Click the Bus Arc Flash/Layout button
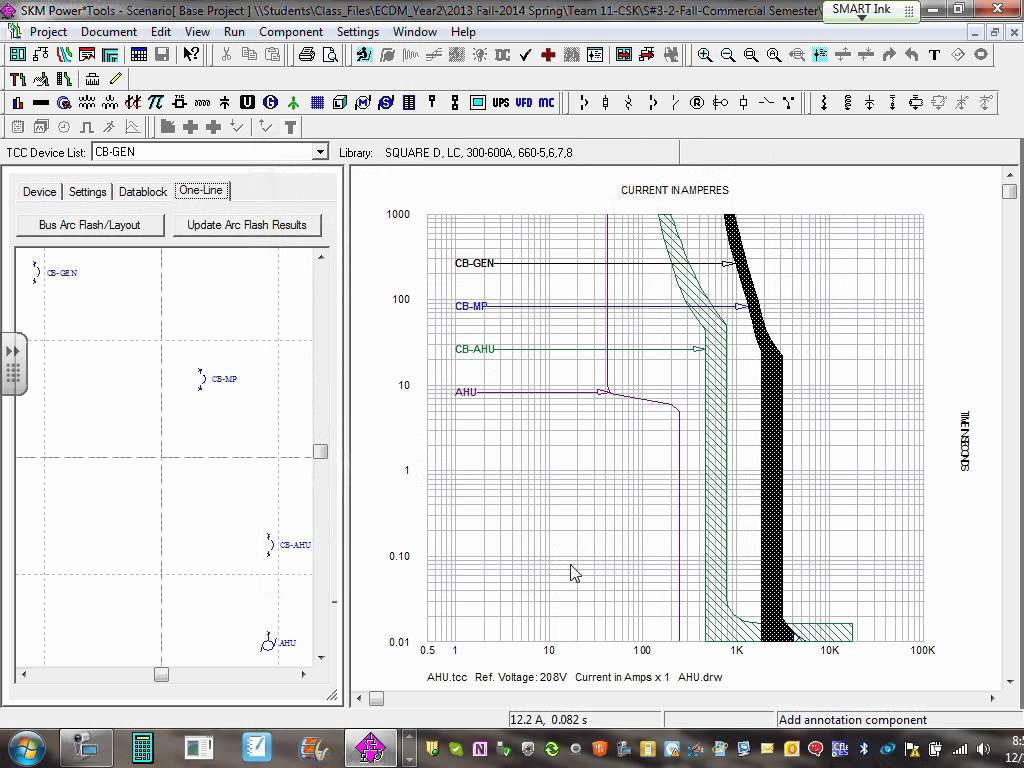 (x=90, y=226)
